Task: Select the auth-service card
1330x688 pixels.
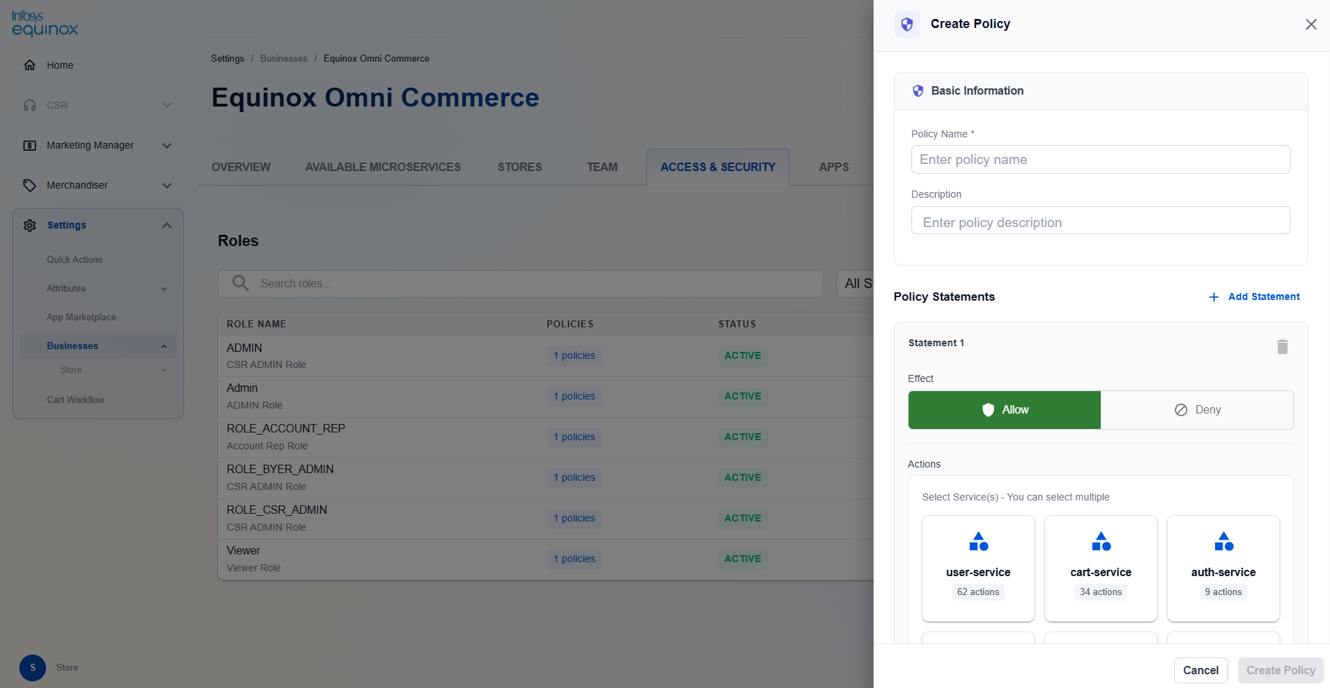Action: pyautogui.click(x=1223, y=568)
